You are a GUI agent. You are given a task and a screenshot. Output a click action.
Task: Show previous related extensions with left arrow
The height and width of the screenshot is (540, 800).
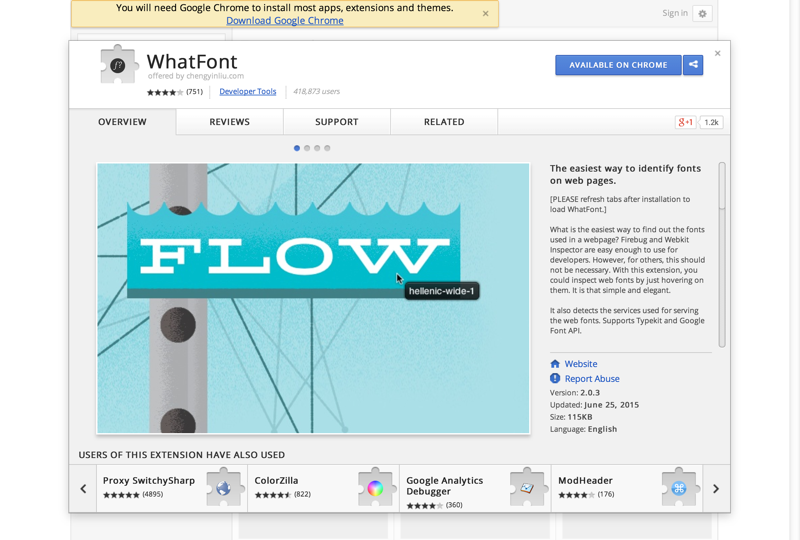coord(83,488)
